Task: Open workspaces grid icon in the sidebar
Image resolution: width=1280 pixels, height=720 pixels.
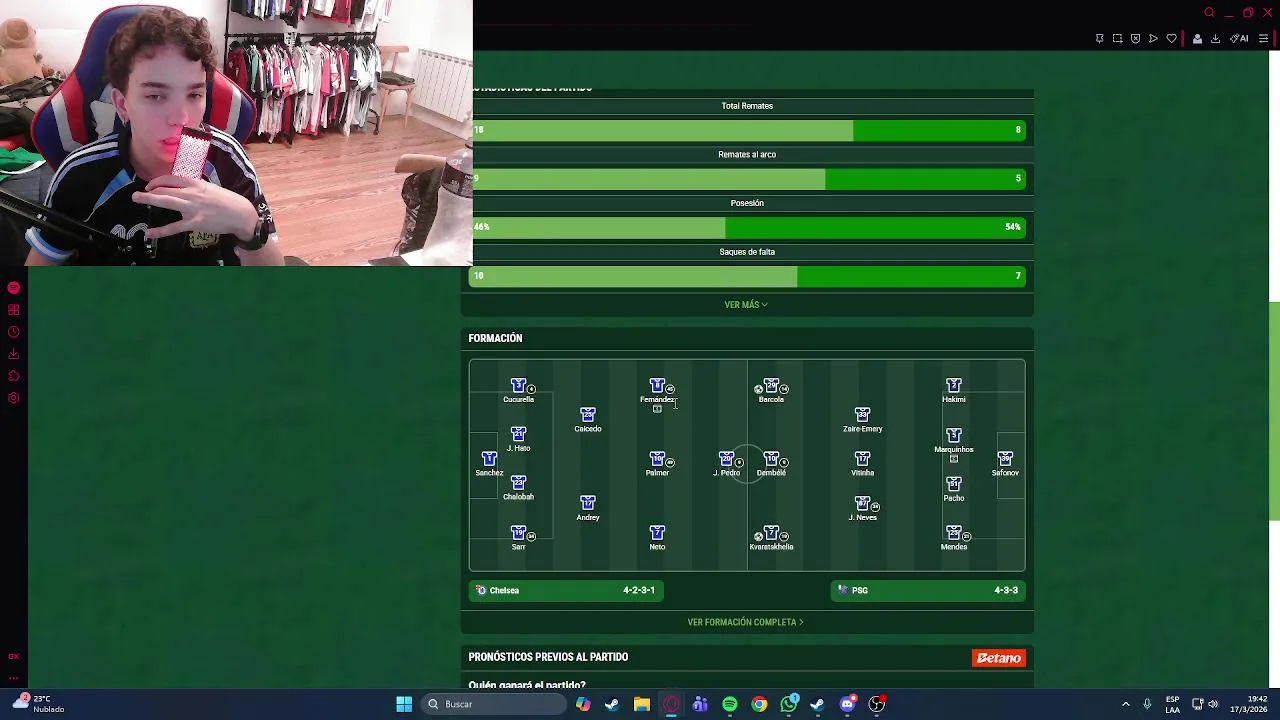Action: pos(14,310)
